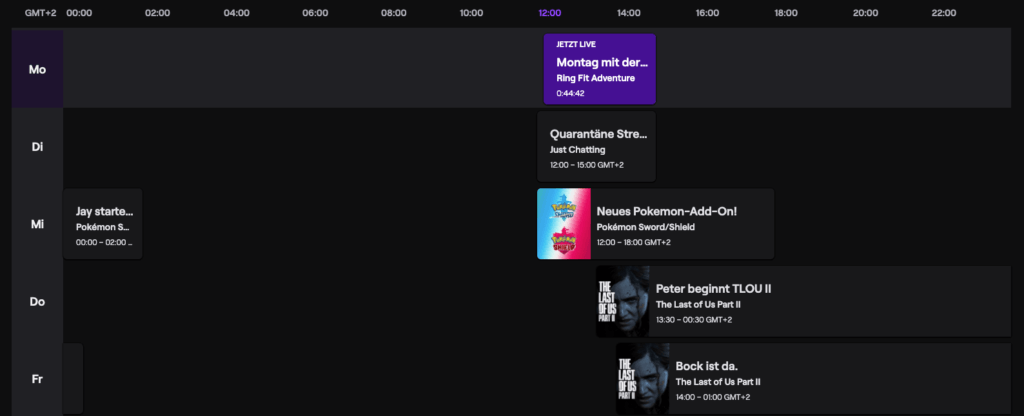Select the Mi day row header
This screenshot has width=1024, height=416.
(x=38, y=224)
